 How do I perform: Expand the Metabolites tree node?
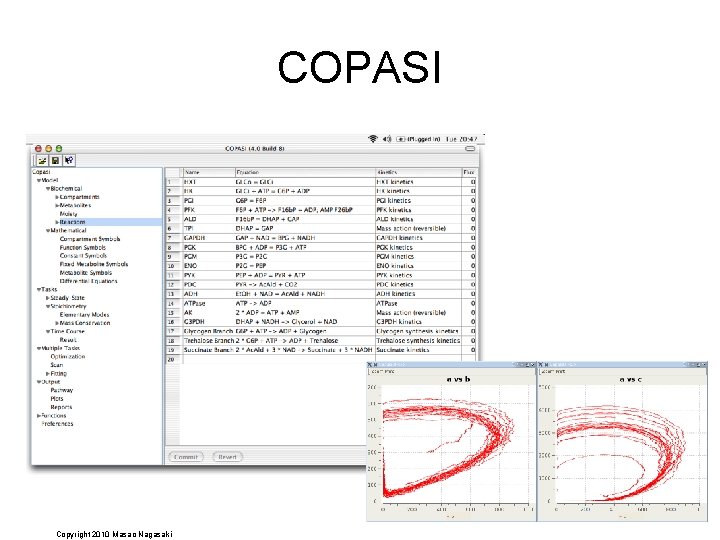coord(57,205)
